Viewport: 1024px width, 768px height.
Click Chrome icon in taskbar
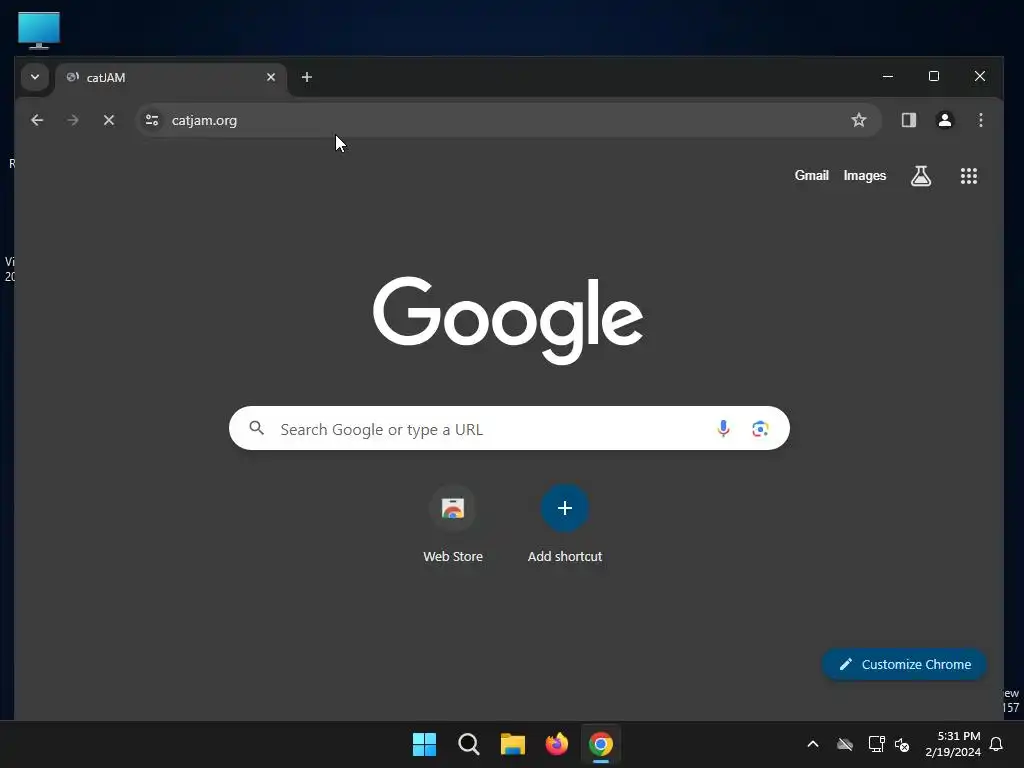coord(601,744)
